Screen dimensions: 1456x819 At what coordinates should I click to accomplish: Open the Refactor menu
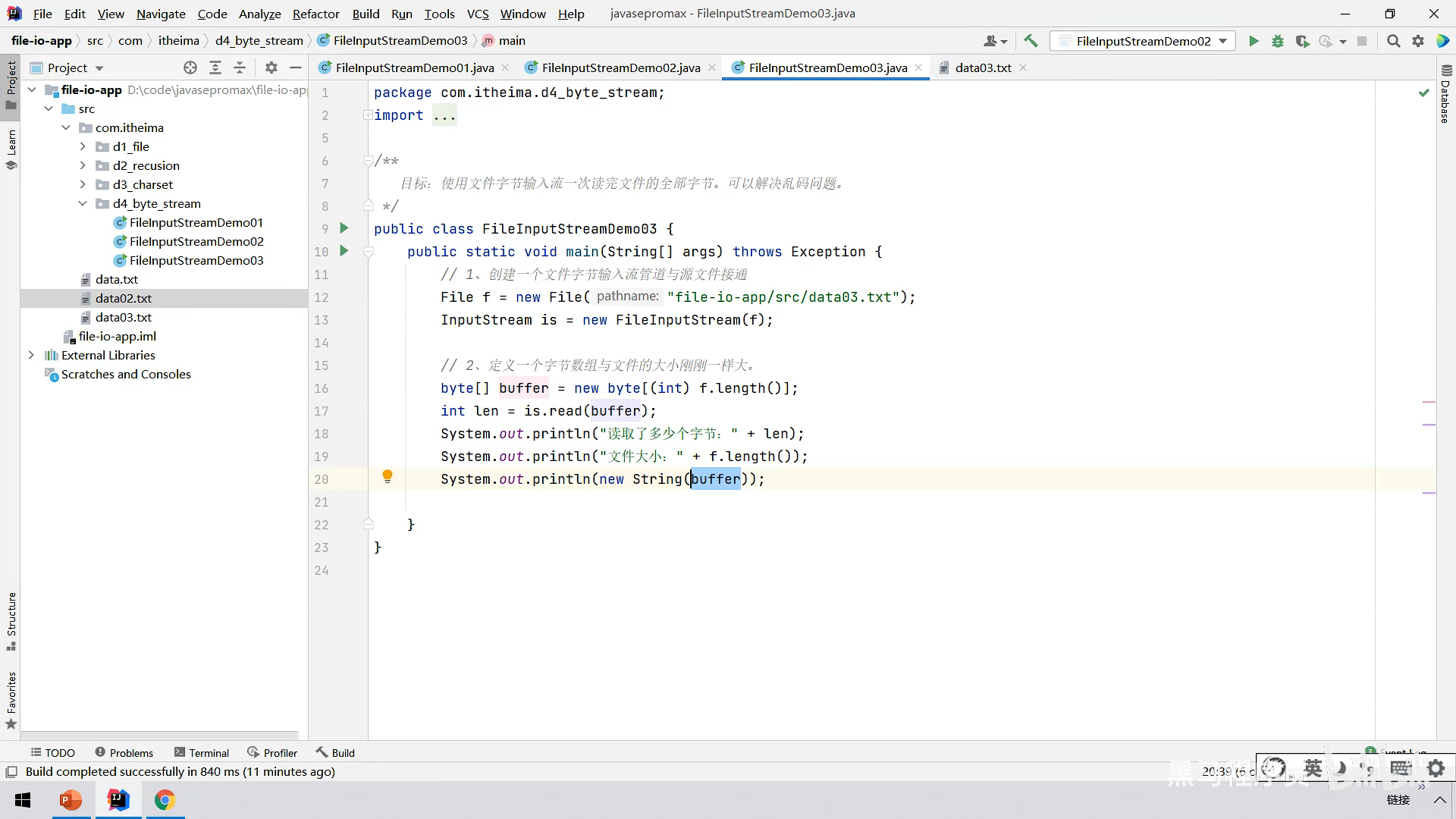[315, 14]
